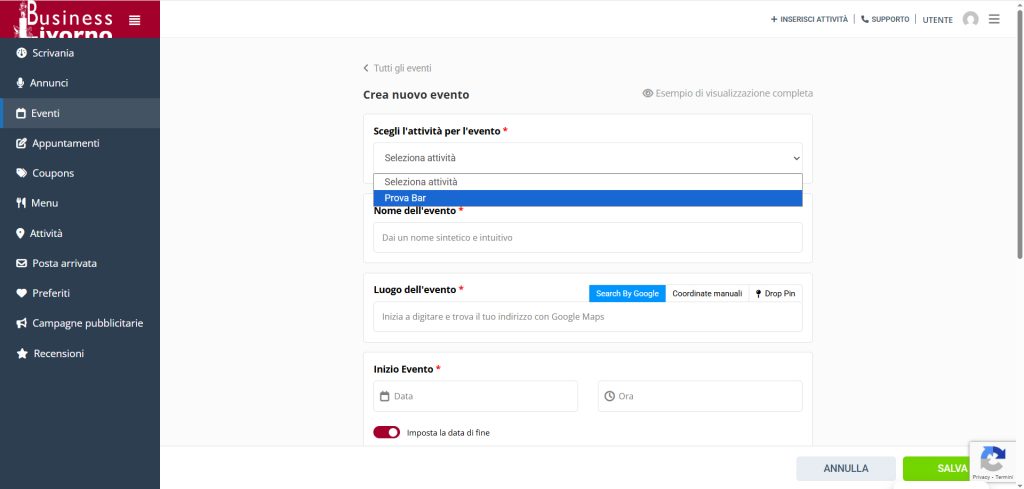
Task: Click the eye icon for full preview example
Action: (x=648, y=93)
